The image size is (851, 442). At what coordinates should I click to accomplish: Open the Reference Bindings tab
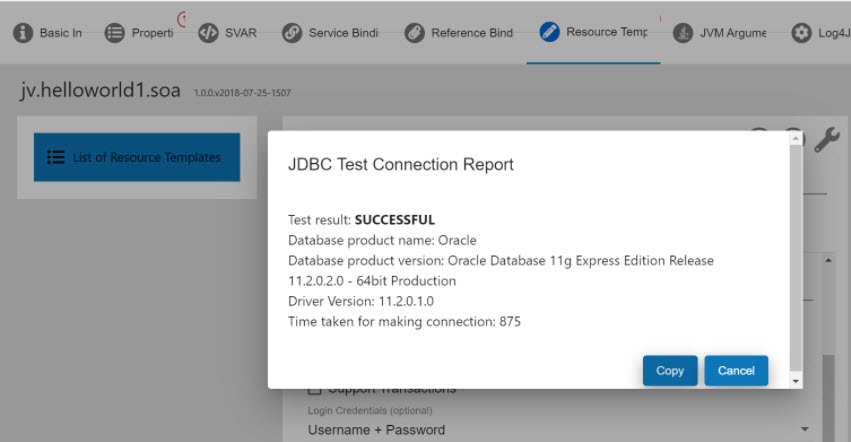pos(471,33)
